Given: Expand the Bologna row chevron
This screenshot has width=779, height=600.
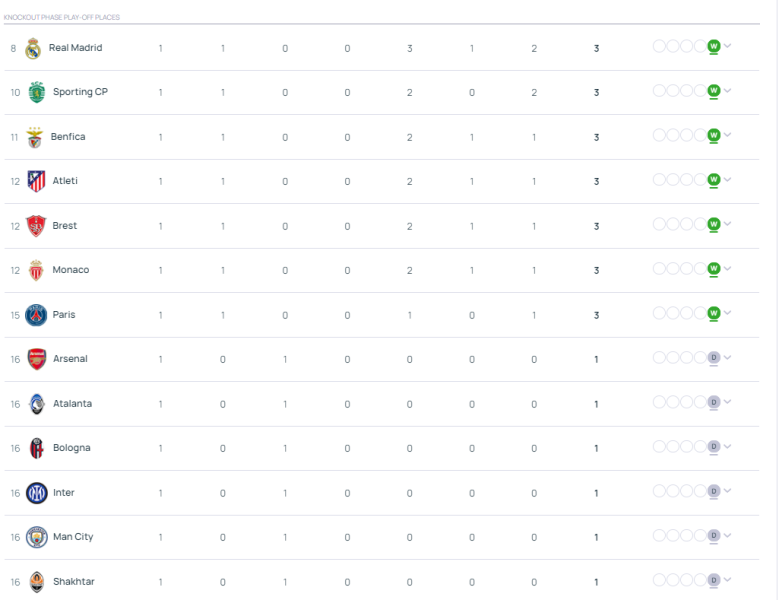Looking at the screenshot, I should tap(728, 446).
